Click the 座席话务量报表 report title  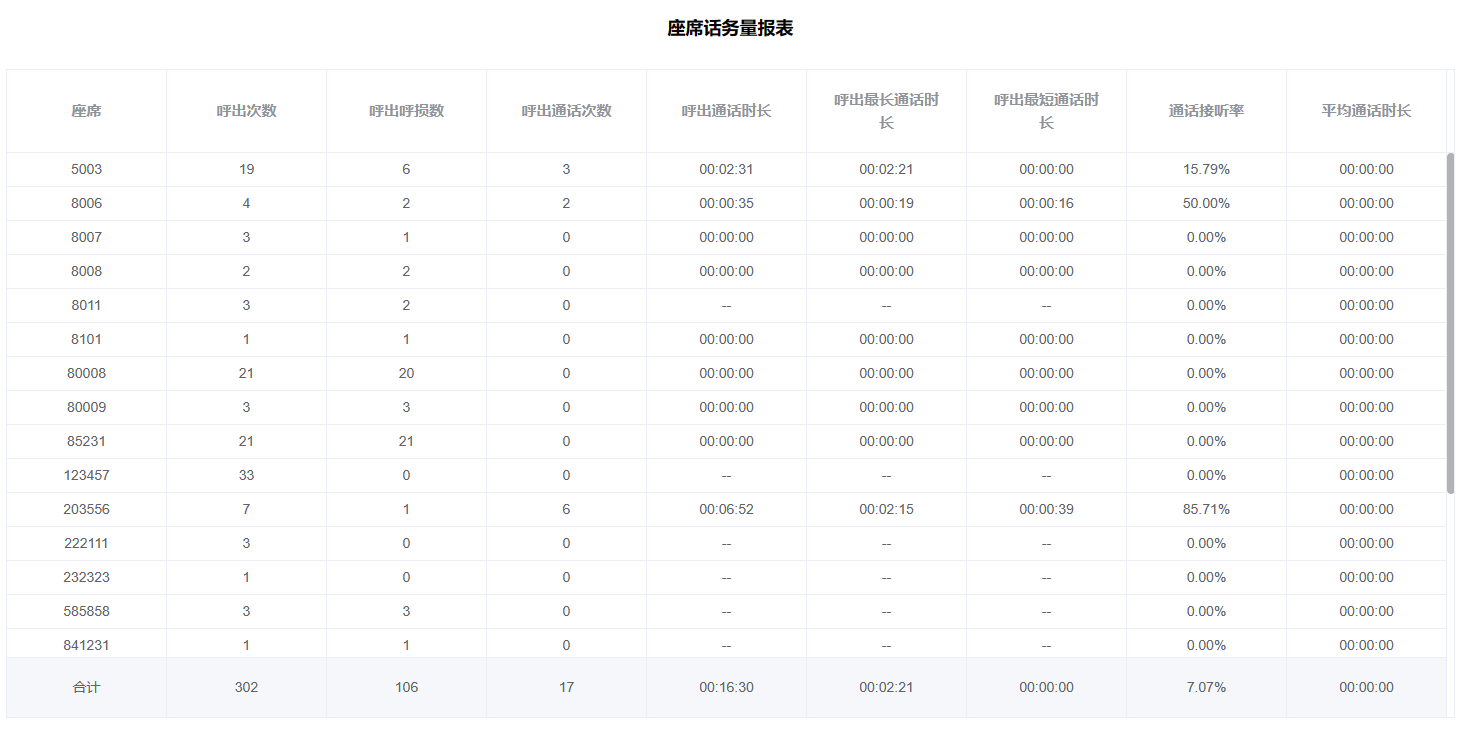click(730, 29)
